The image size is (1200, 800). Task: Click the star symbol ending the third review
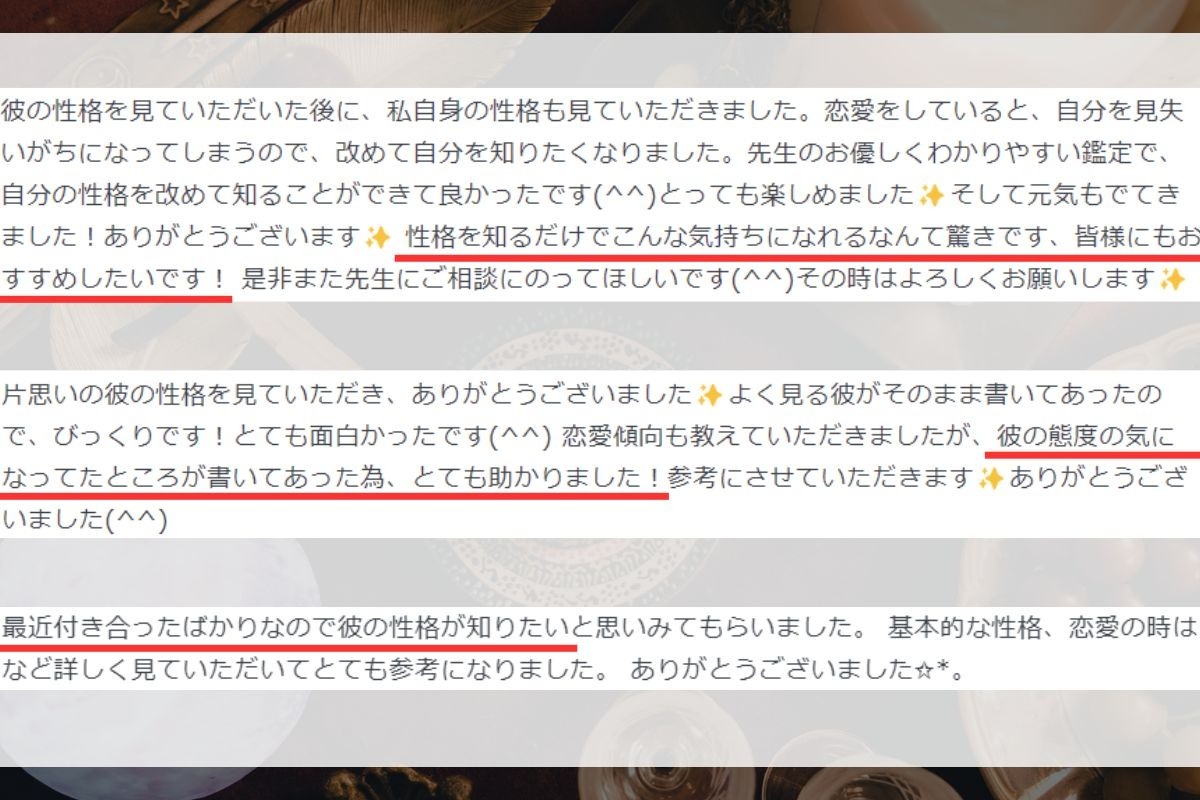(939, 670)
